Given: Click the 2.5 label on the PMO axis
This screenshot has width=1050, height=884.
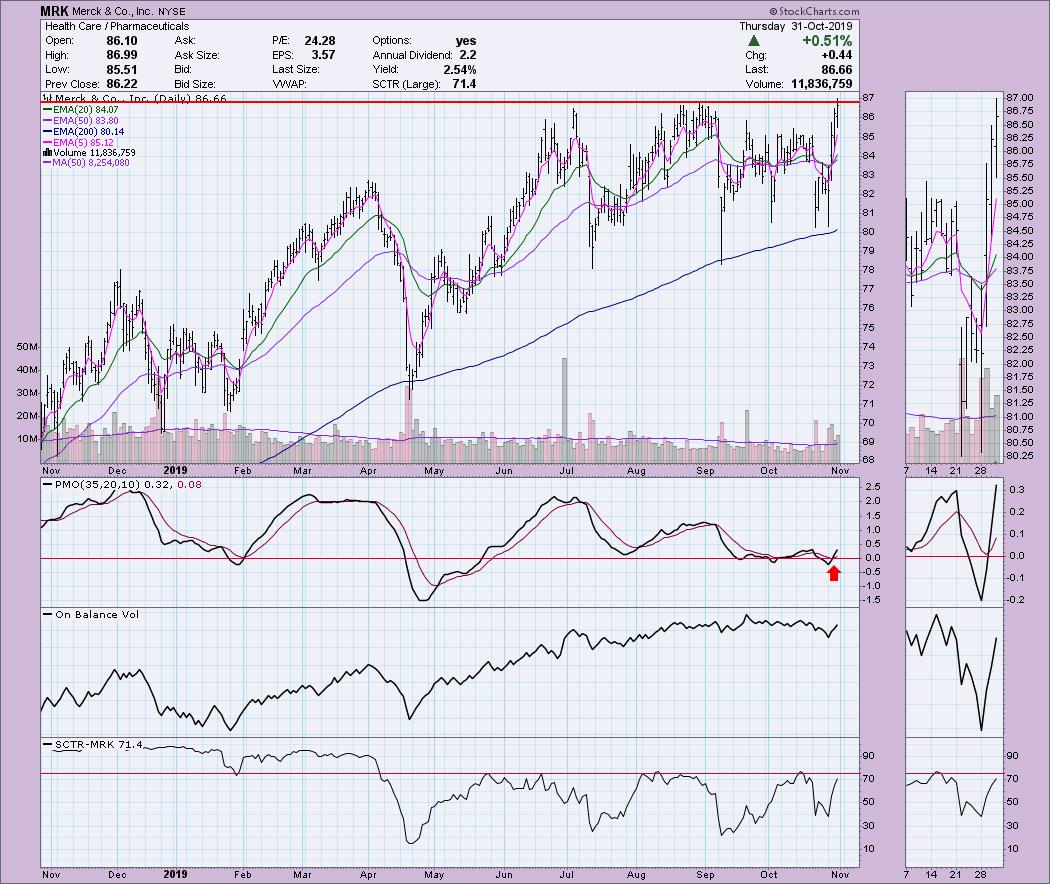Looking at the screenshot, I should (x=873, y=486).
